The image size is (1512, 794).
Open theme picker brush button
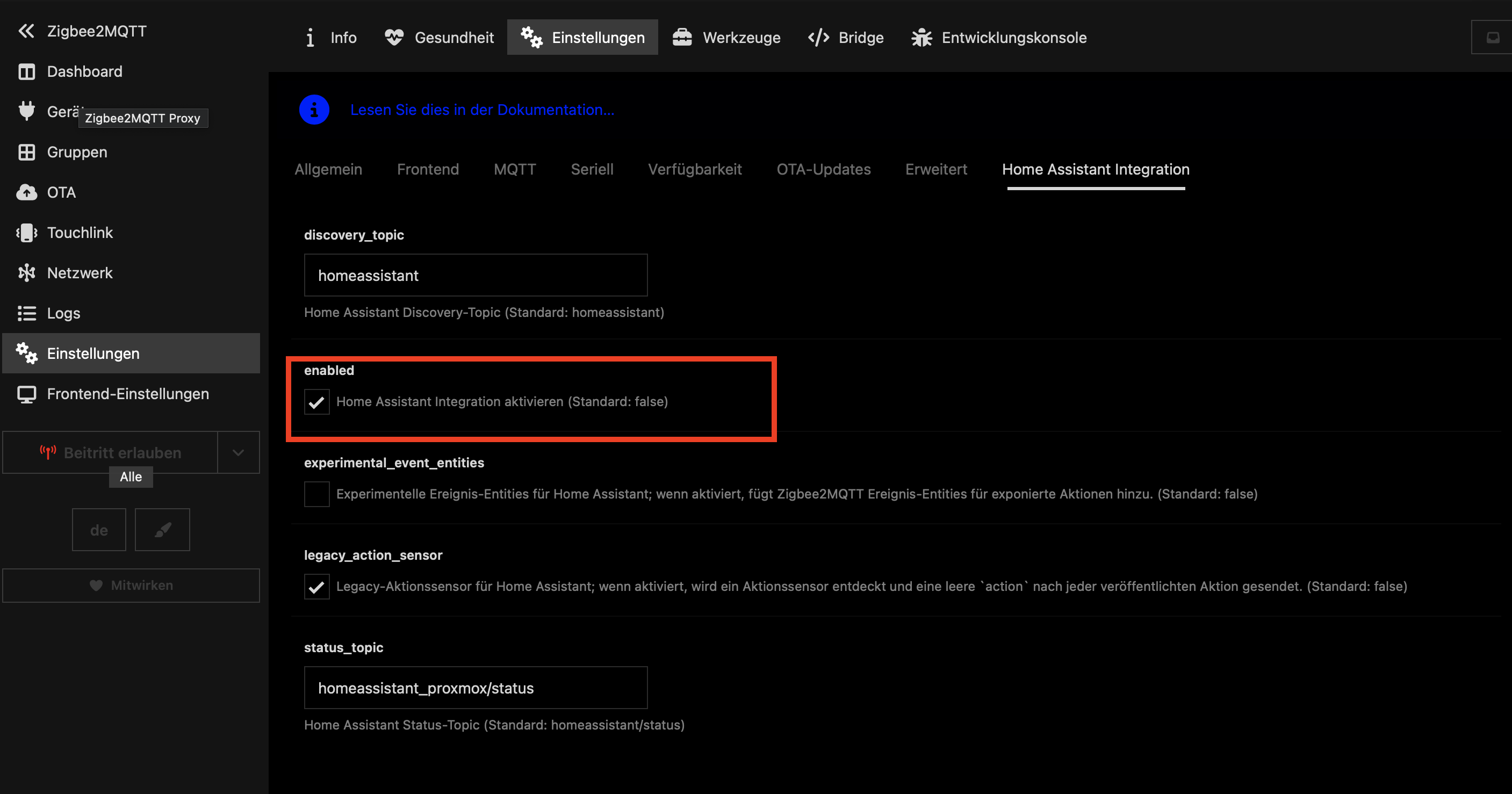pos(162,529)
